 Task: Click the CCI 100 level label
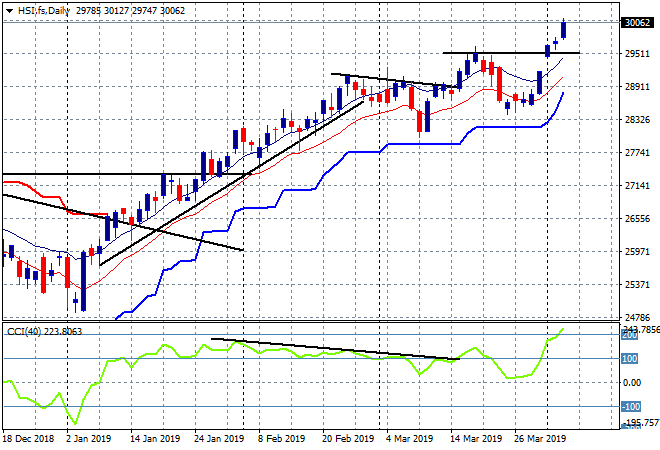630,359
